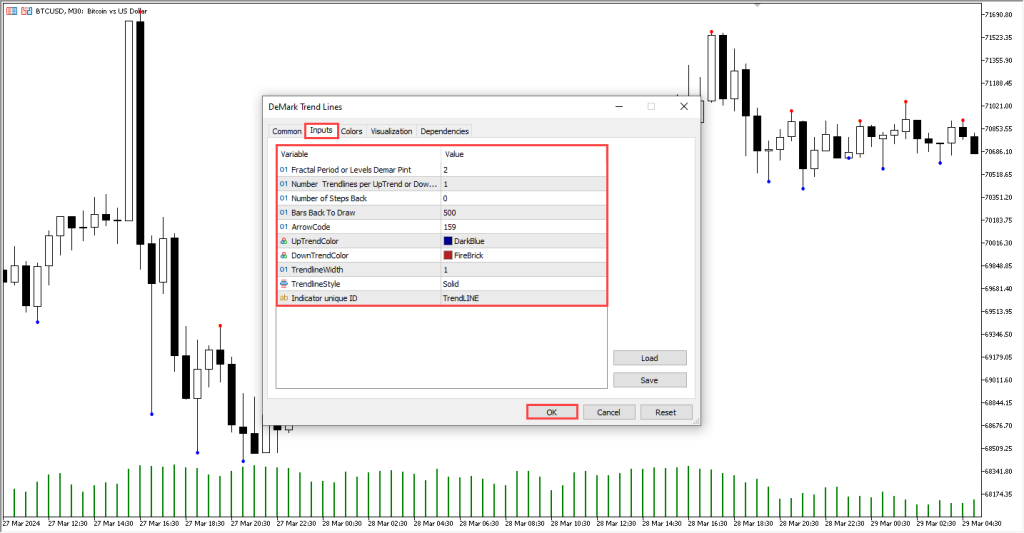Click the integer icon beside Fractal Period row
This screenshot has width=1024, height=533.
click(284, 170)
